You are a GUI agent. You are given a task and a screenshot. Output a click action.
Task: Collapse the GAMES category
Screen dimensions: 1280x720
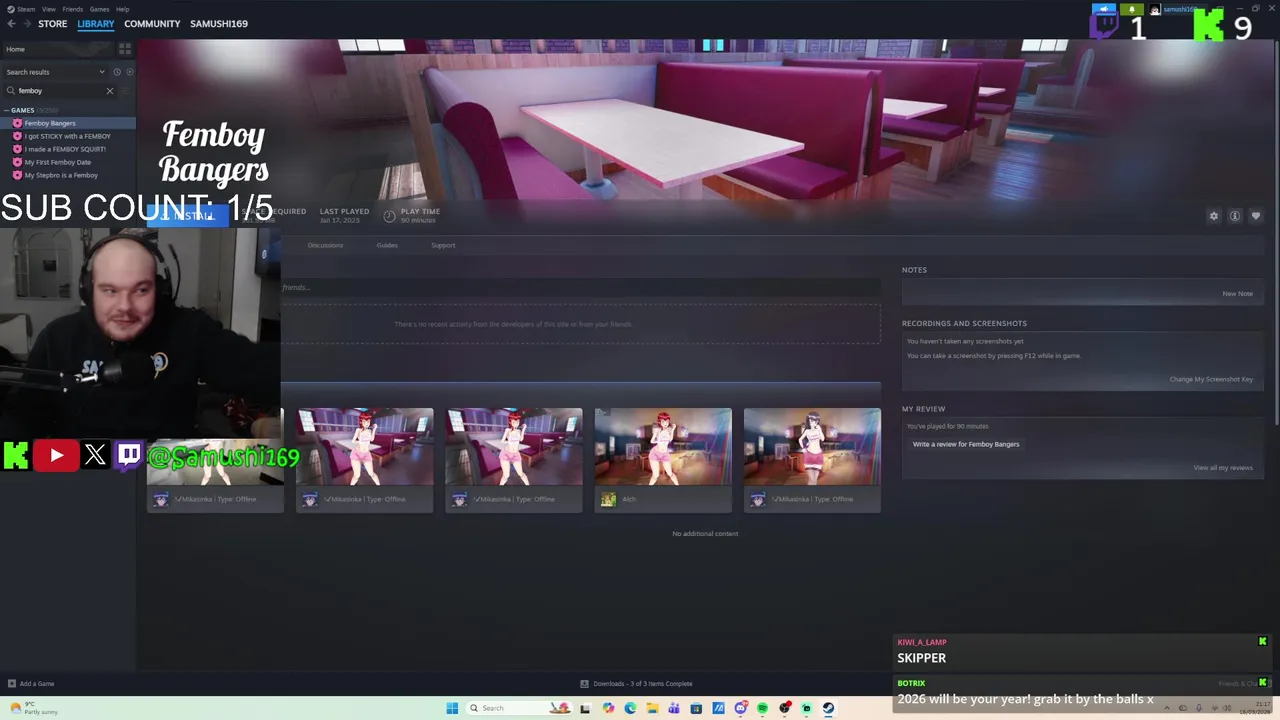tap(6, 110)
